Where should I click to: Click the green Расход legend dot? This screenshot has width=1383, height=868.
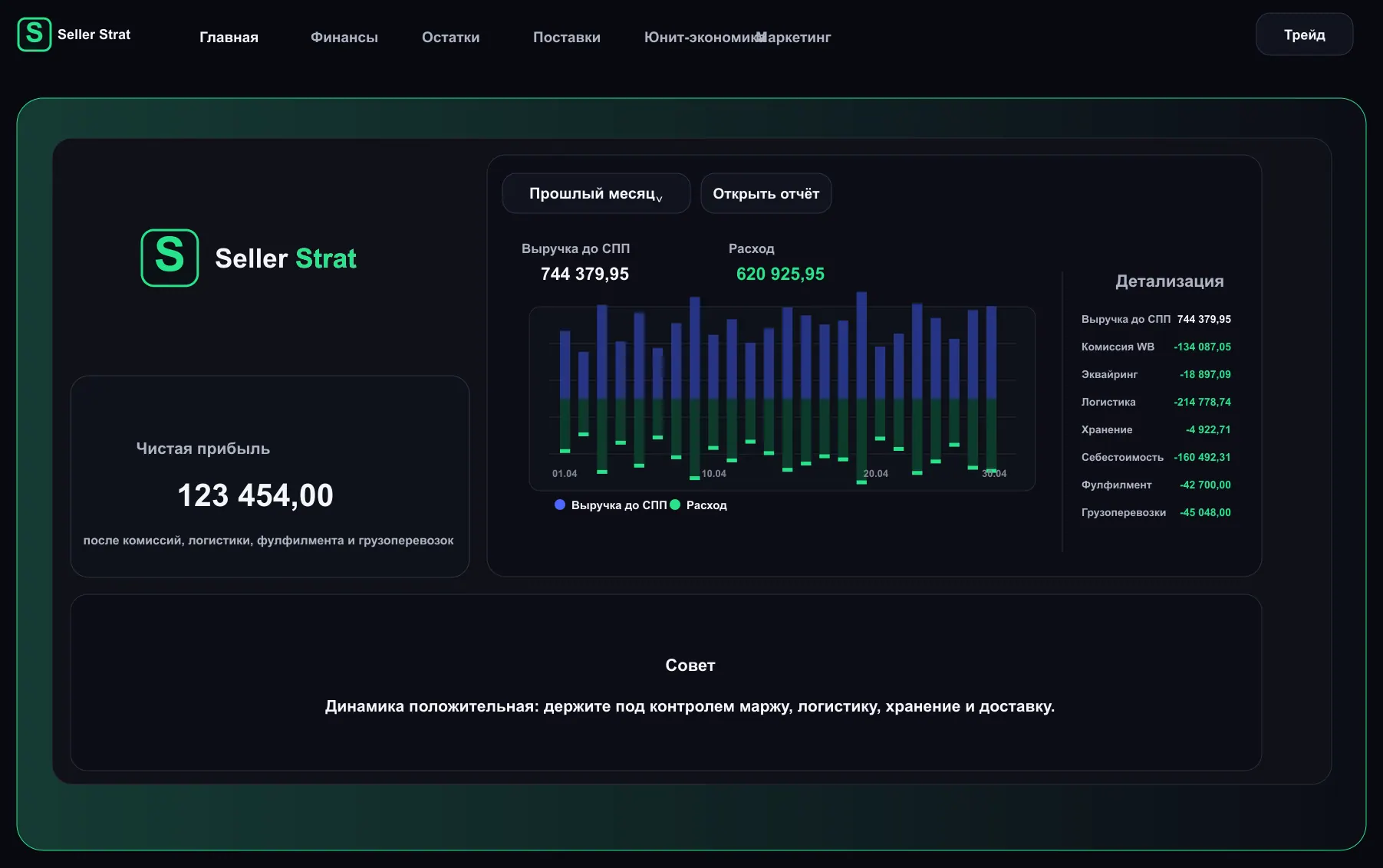coord(675,505)
